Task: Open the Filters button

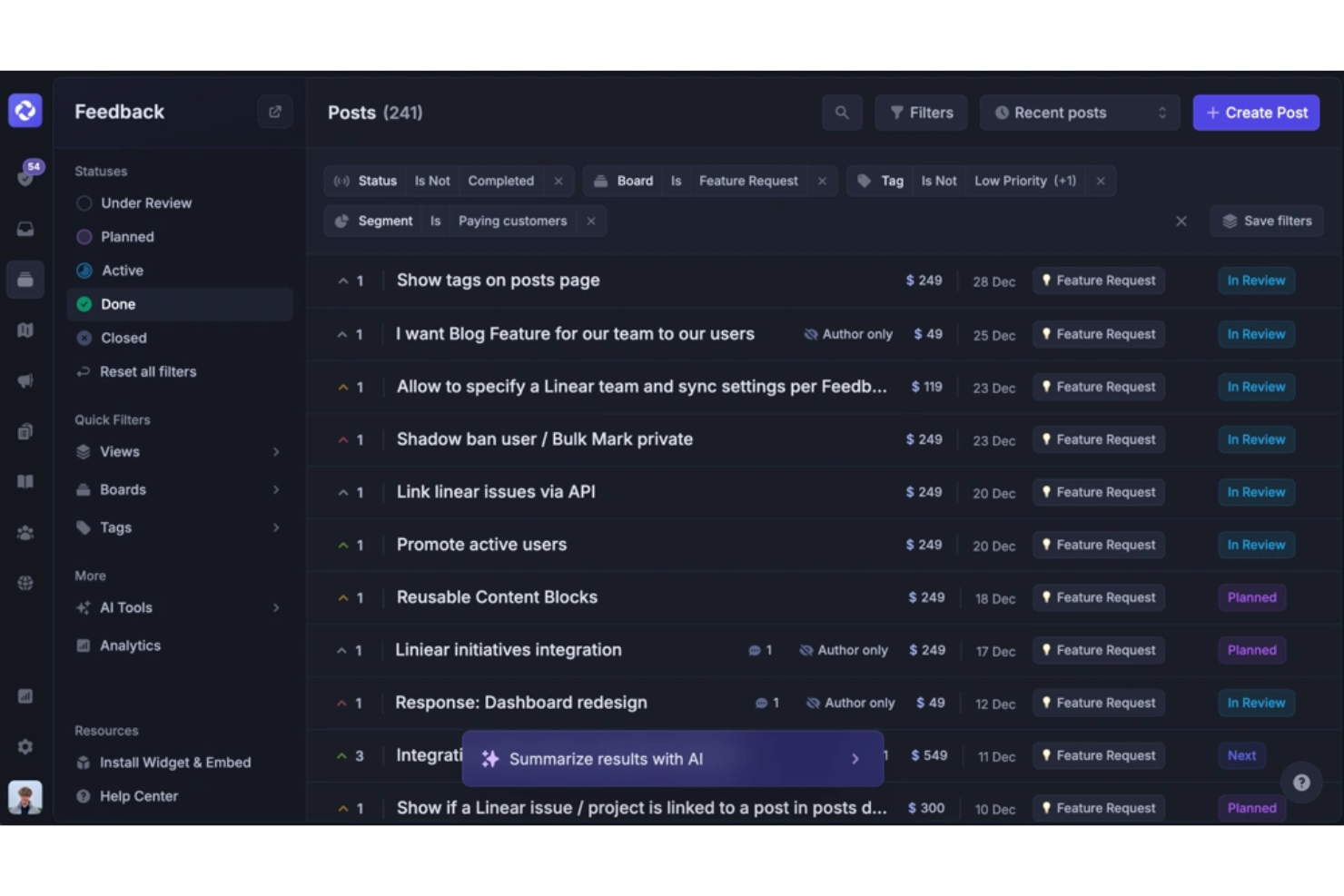Action: point(921,113)
